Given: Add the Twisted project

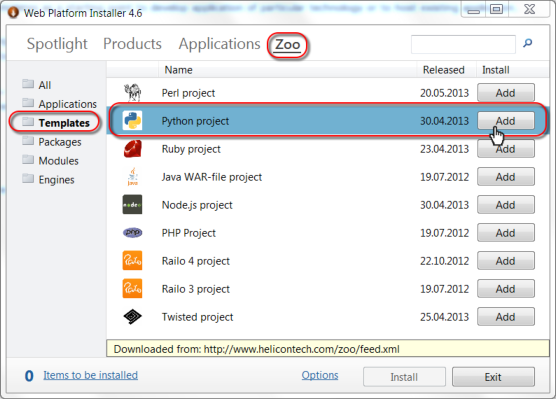Looking at the screenshot, I should click(x=506, y=317).
